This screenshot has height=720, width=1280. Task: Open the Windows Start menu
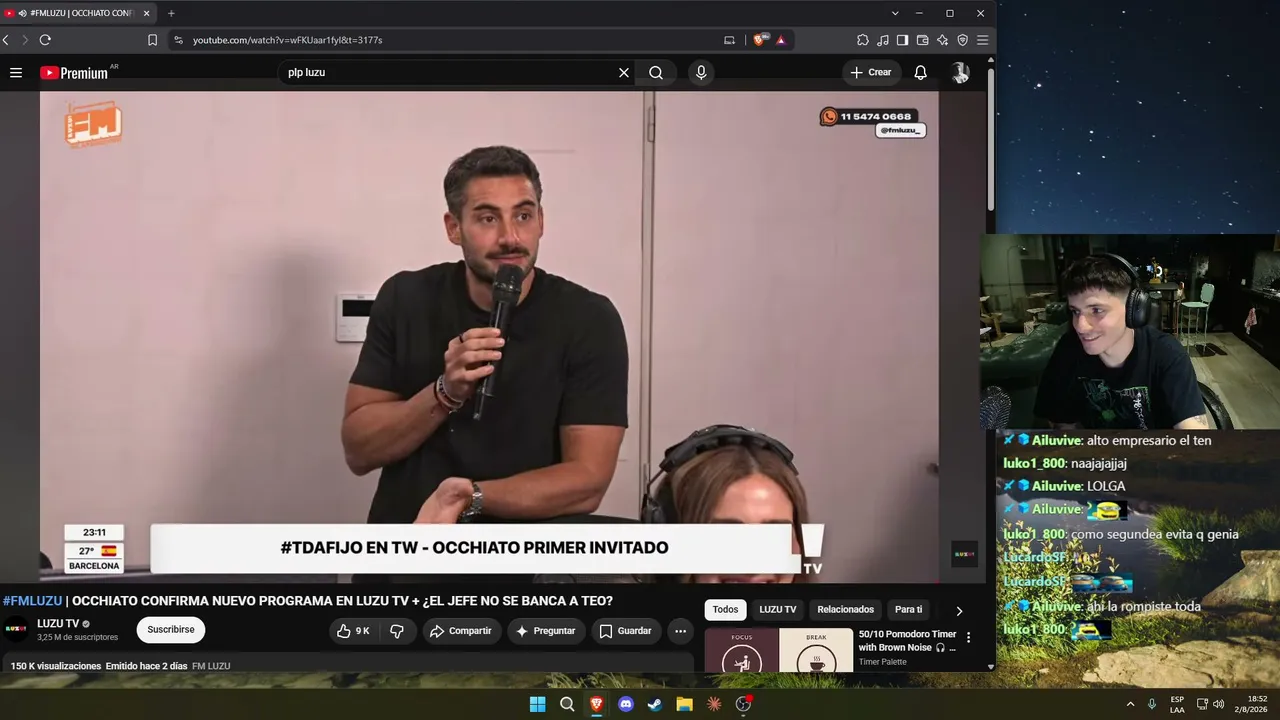[x=537, y=704]
